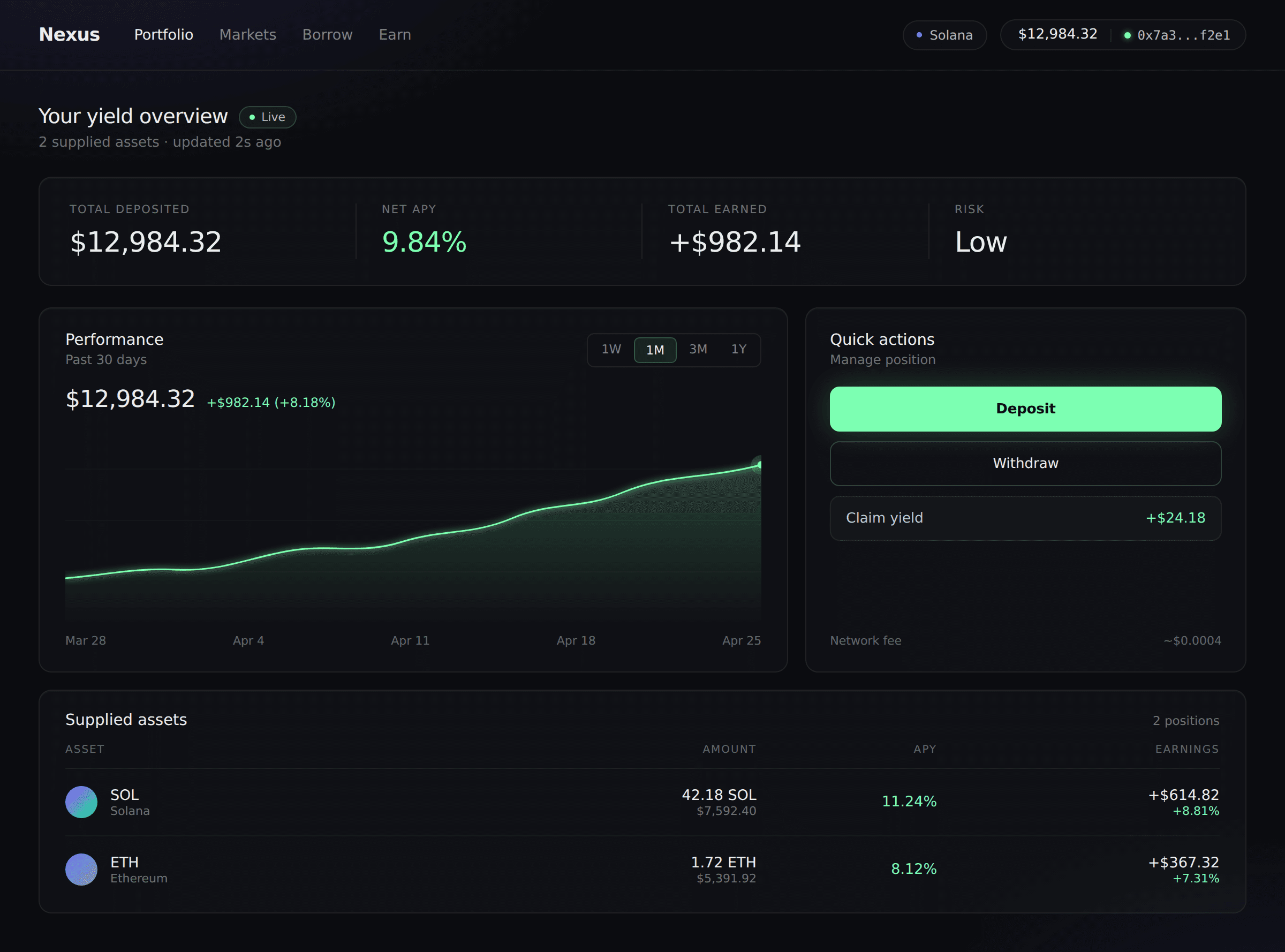Click the Net APY value 9.84%
The width and height of the screenshot is (1285, 952).
pyautogui.click(x=424, y=242)
